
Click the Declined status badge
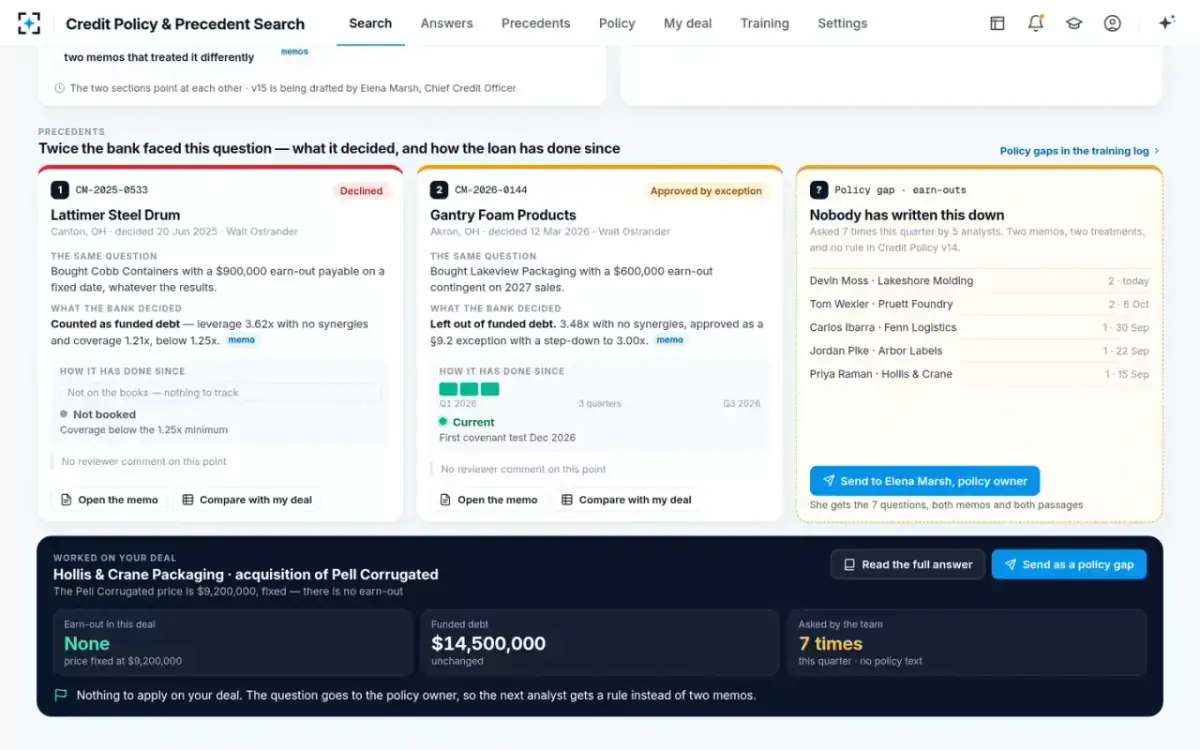point(361,191)
